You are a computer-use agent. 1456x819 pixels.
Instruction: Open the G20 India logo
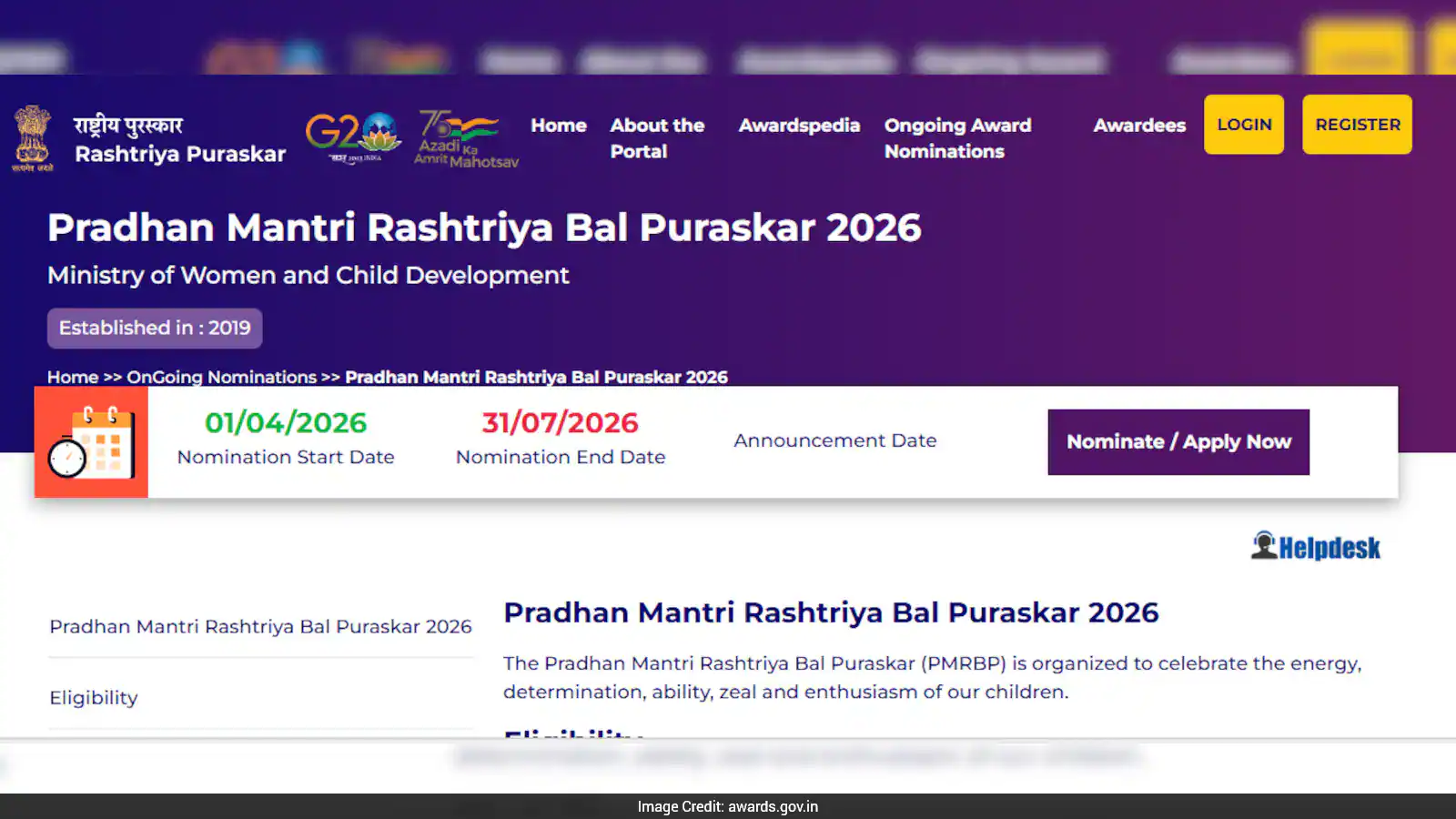point(353,137)
